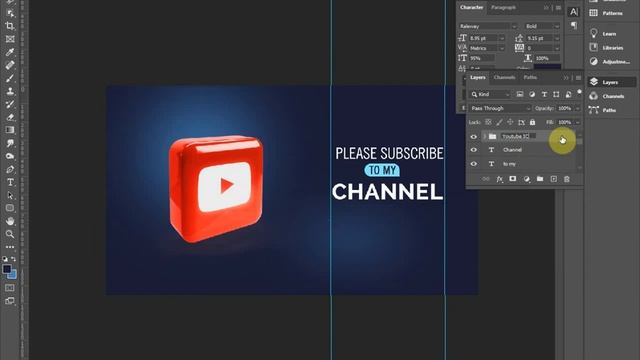Select the Smudge tool

[10, 143]
